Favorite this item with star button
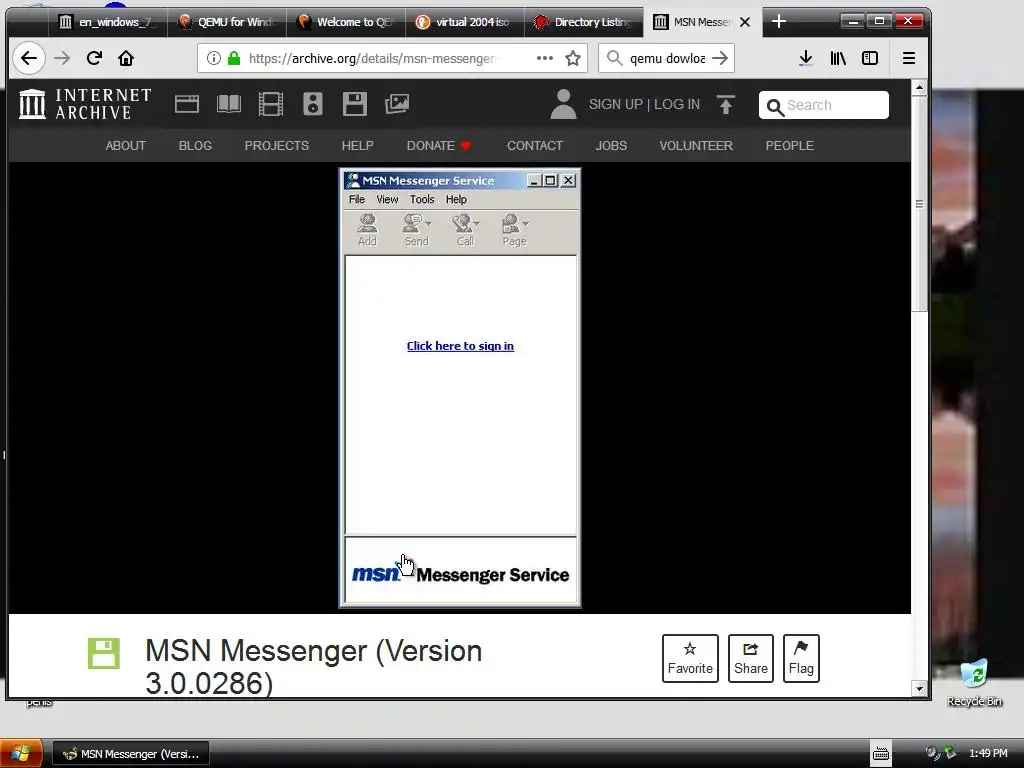Image resolution: width=1024 pixels, height=768 pixels. 690,658
